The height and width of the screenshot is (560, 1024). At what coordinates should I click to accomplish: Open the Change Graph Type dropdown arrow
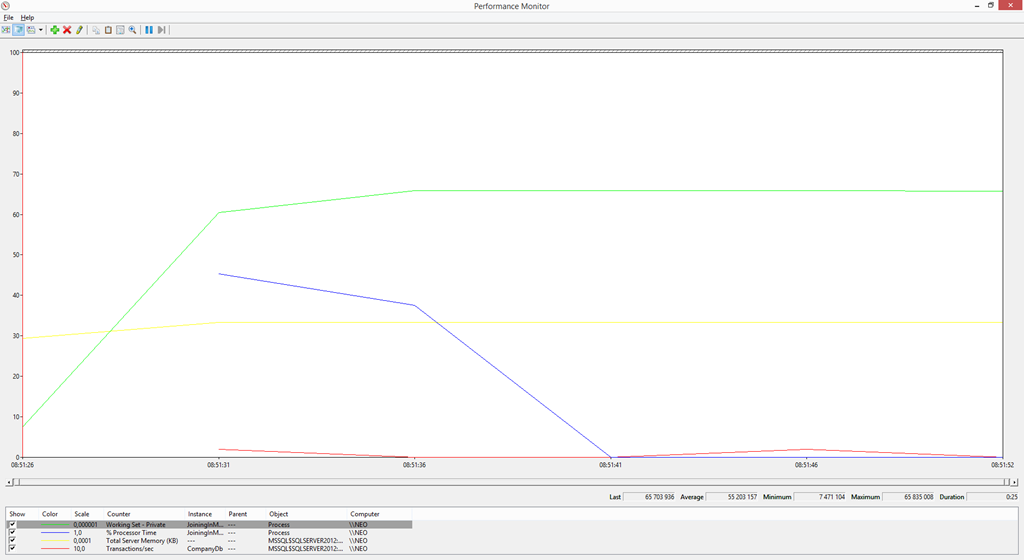tap(41, 30)
